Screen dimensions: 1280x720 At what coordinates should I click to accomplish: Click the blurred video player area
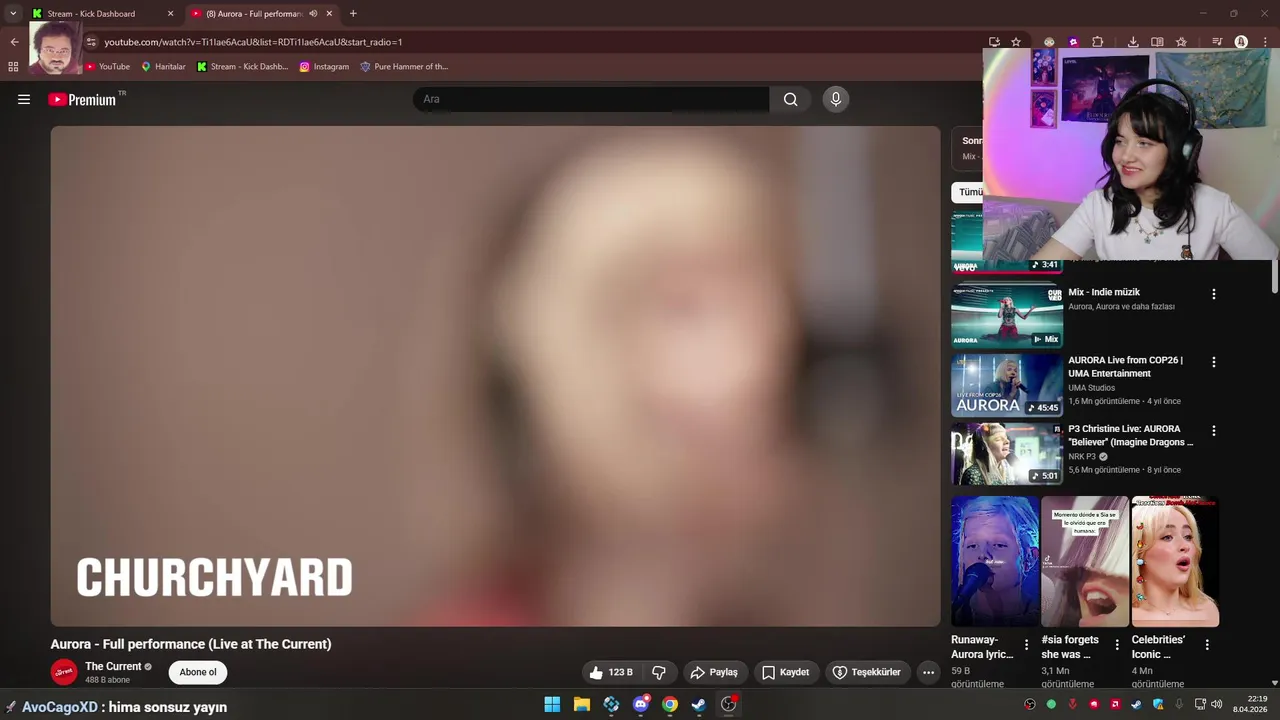495,376
